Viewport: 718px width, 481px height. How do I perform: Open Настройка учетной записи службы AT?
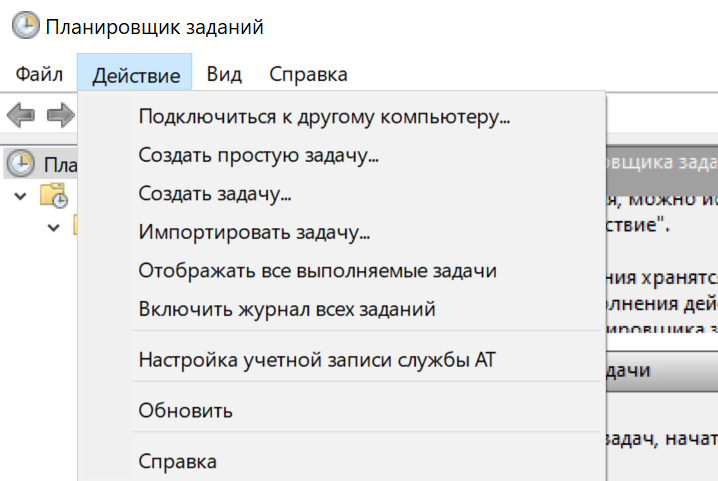tap(316, 359)
